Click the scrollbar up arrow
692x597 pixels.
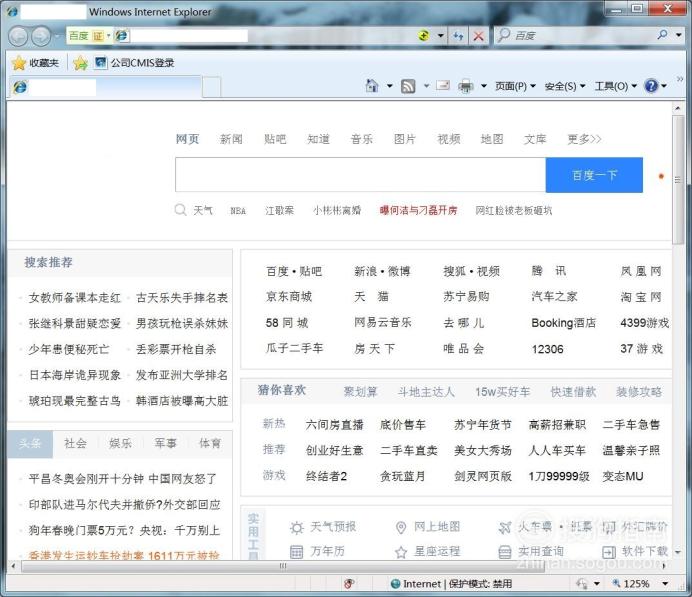[677, 107]
